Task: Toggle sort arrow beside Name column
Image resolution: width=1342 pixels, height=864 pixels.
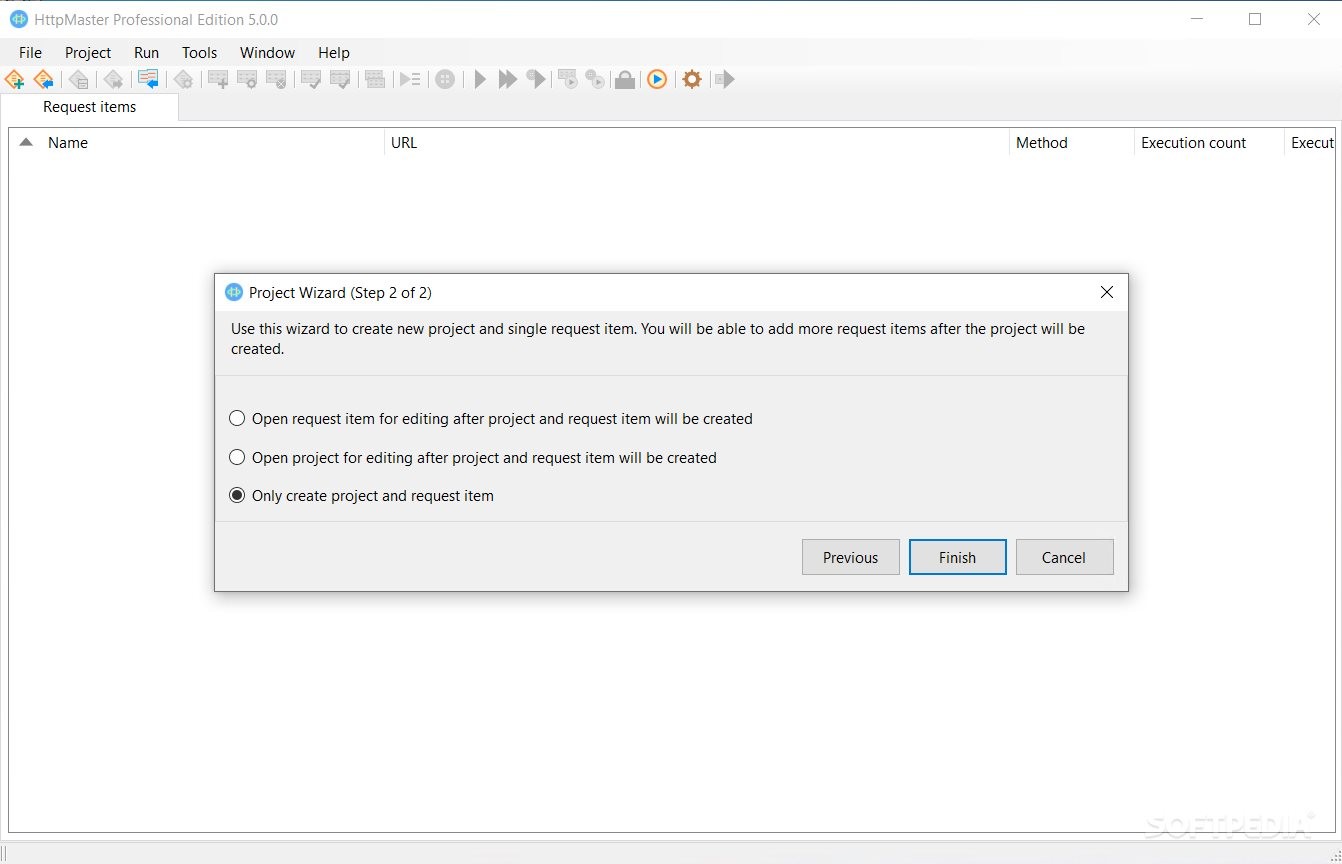Action: pos(26,142)
